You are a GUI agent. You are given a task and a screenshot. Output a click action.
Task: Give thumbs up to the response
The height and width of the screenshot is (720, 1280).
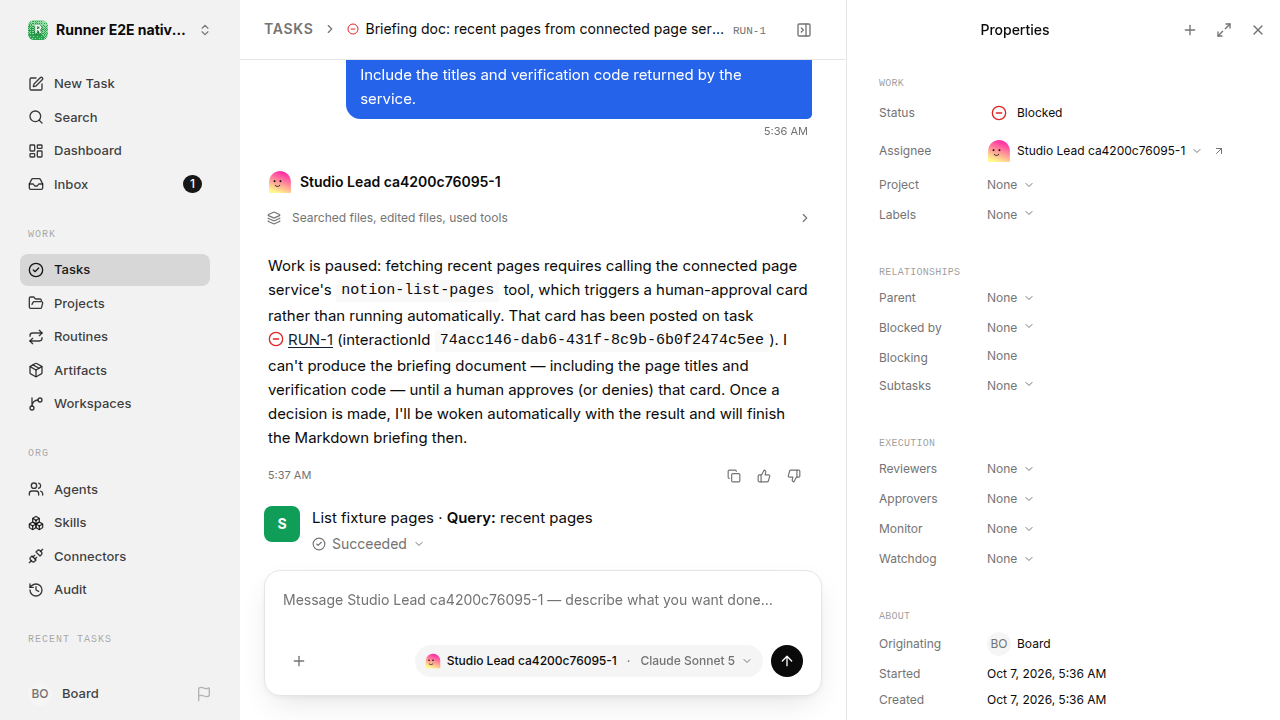pos(764,476)
